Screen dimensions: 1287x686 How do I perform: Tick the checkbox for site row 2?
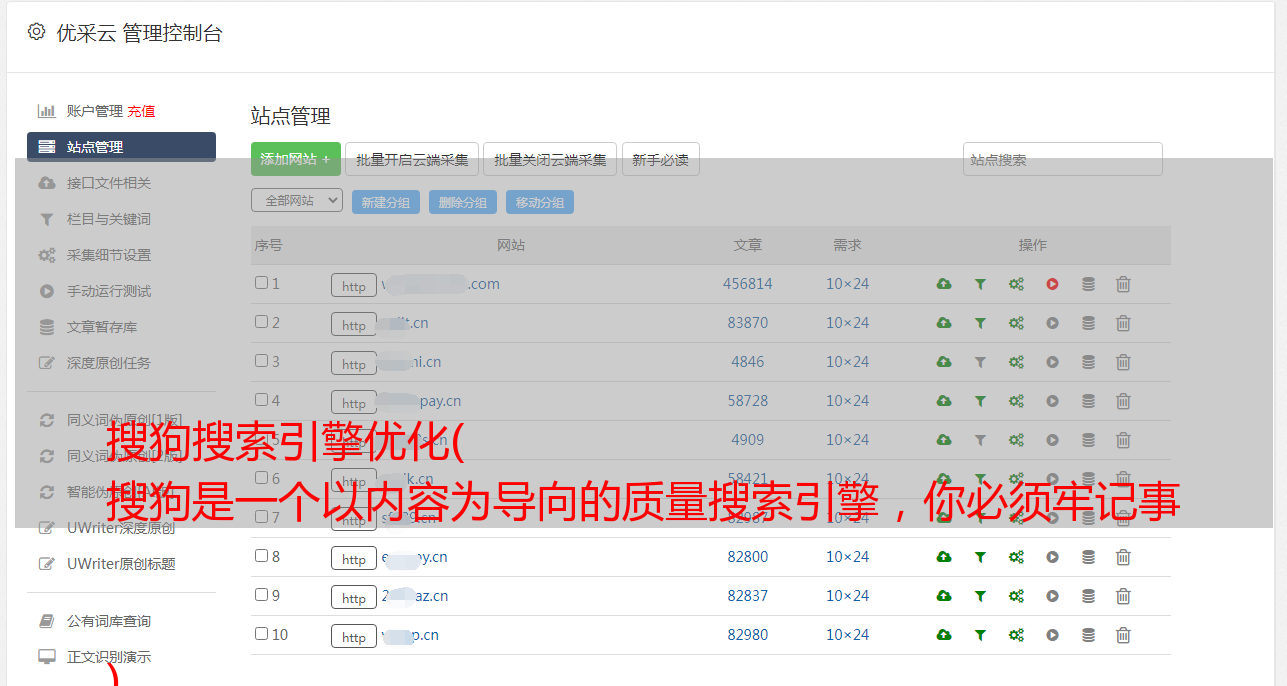coord(261,322)
